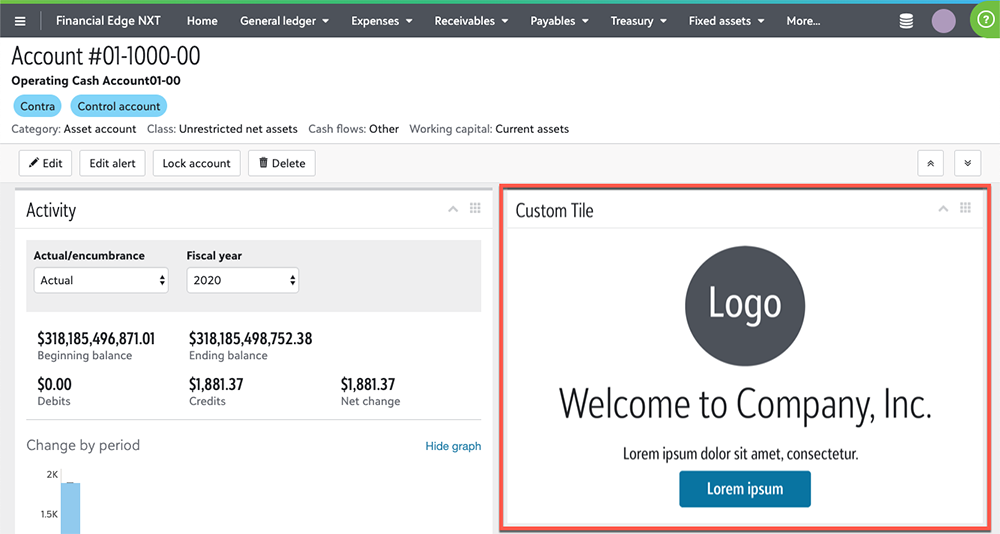Collapse the Custom Tile chevron
The height and width of the screenshot is (534, 1000).
(942, 209)
